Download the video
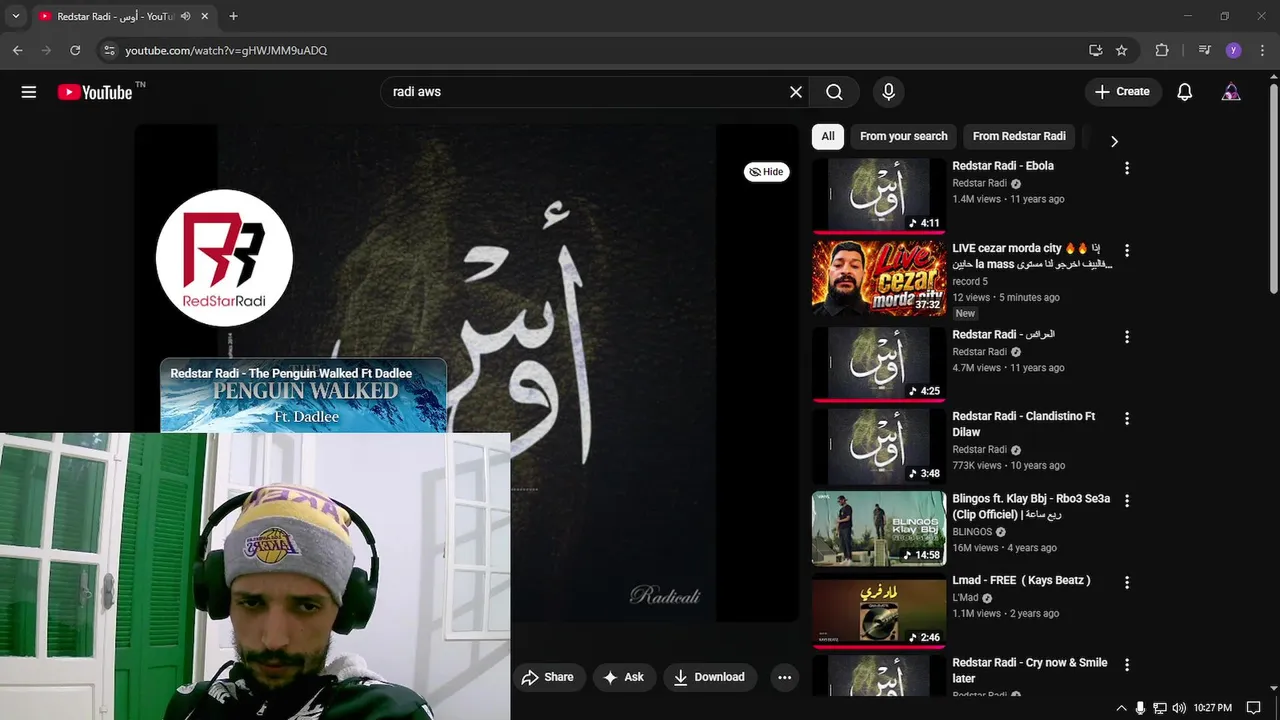Image resolution: width=1280 pixels, height=720 pixels. [709, 677]
